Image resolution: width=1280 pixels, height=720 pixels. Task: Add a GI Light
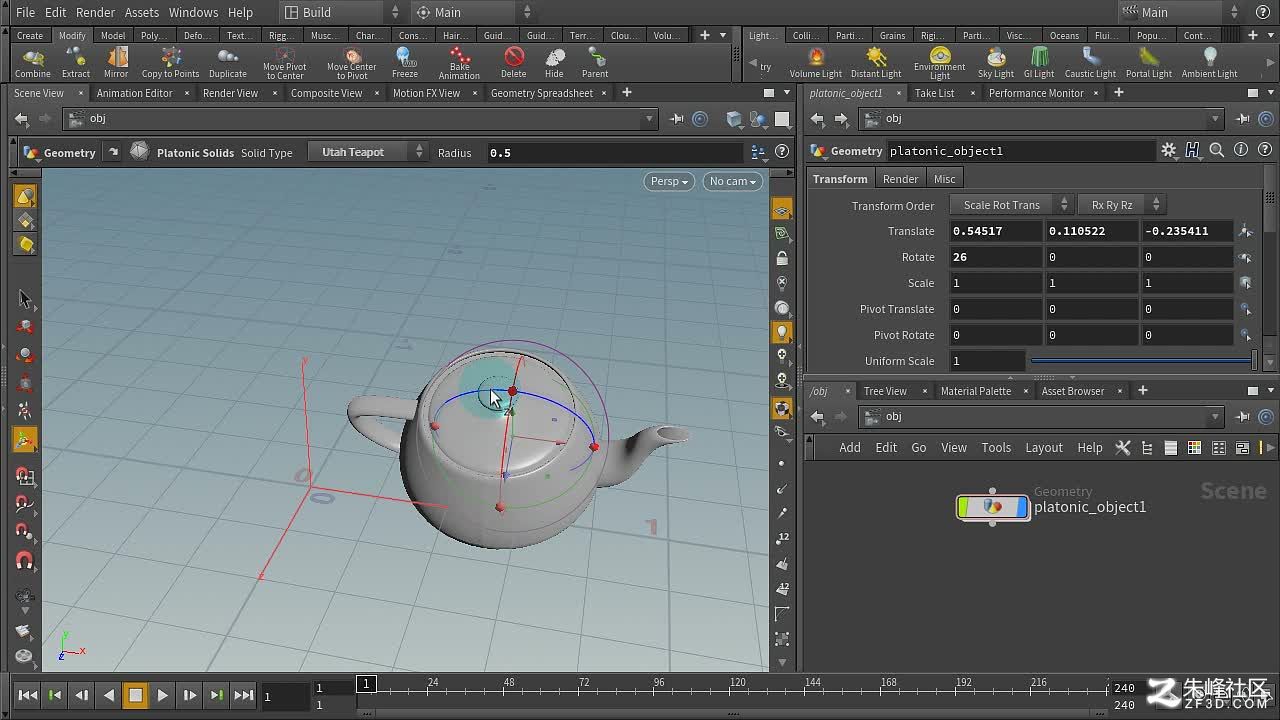[x=1039, y=63]
